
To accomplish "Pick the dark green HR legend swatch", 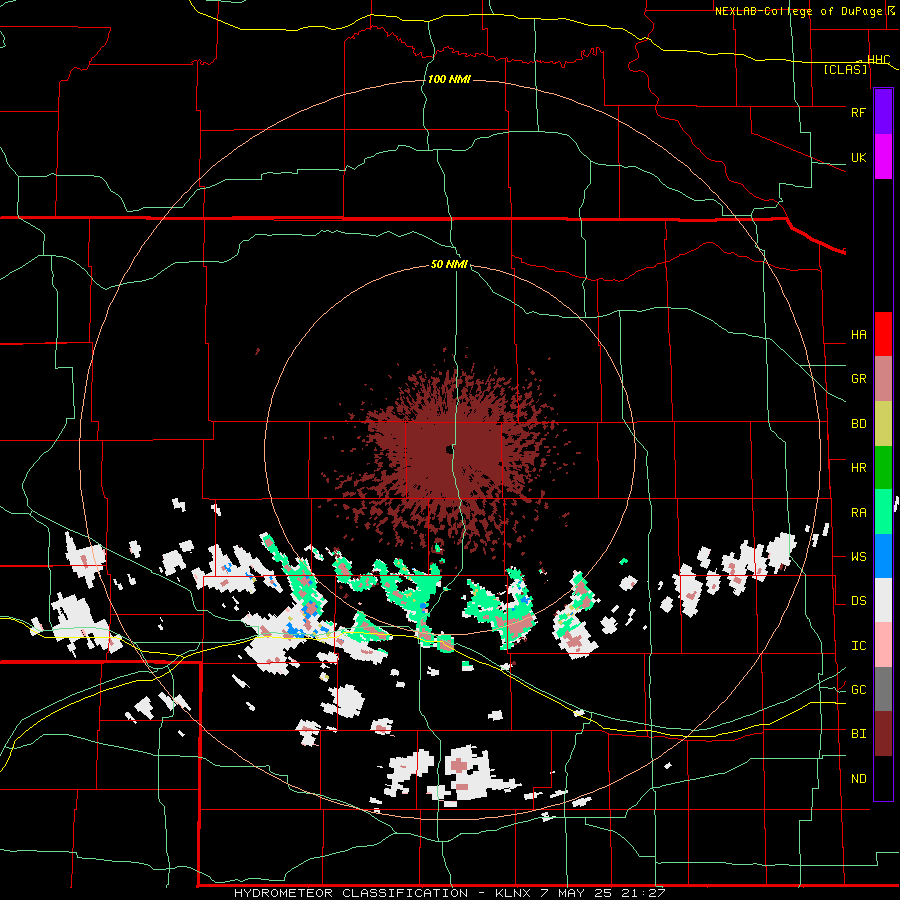I will point(883,468).
